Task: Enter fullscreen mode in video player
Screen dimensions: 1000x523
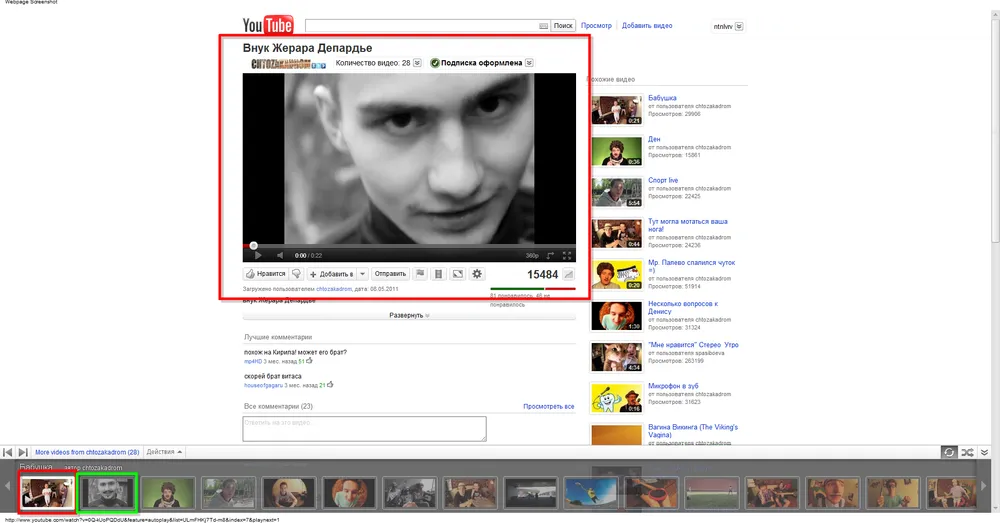Action: point(568,255)
